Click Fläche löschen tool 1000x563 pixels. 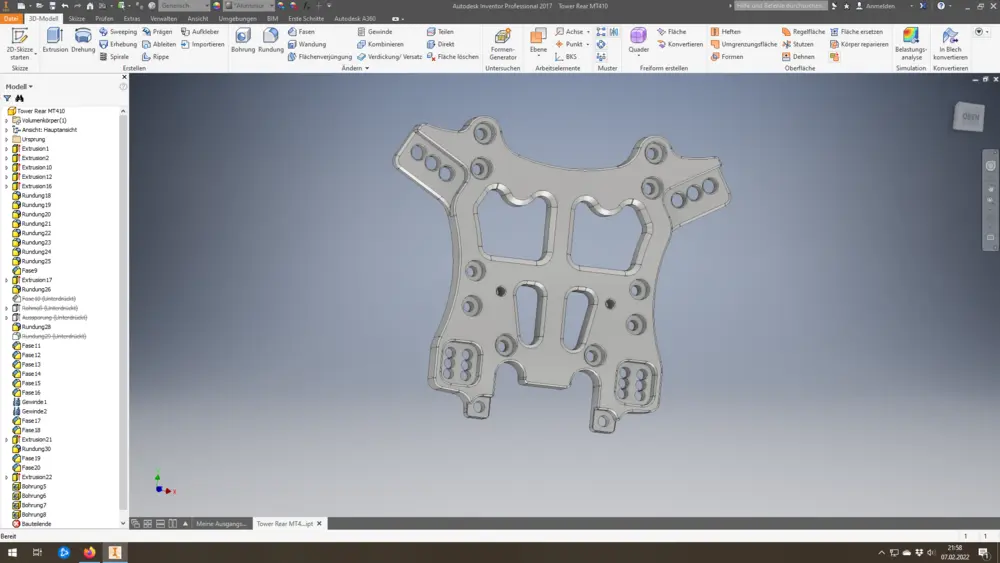pos(452,57)
